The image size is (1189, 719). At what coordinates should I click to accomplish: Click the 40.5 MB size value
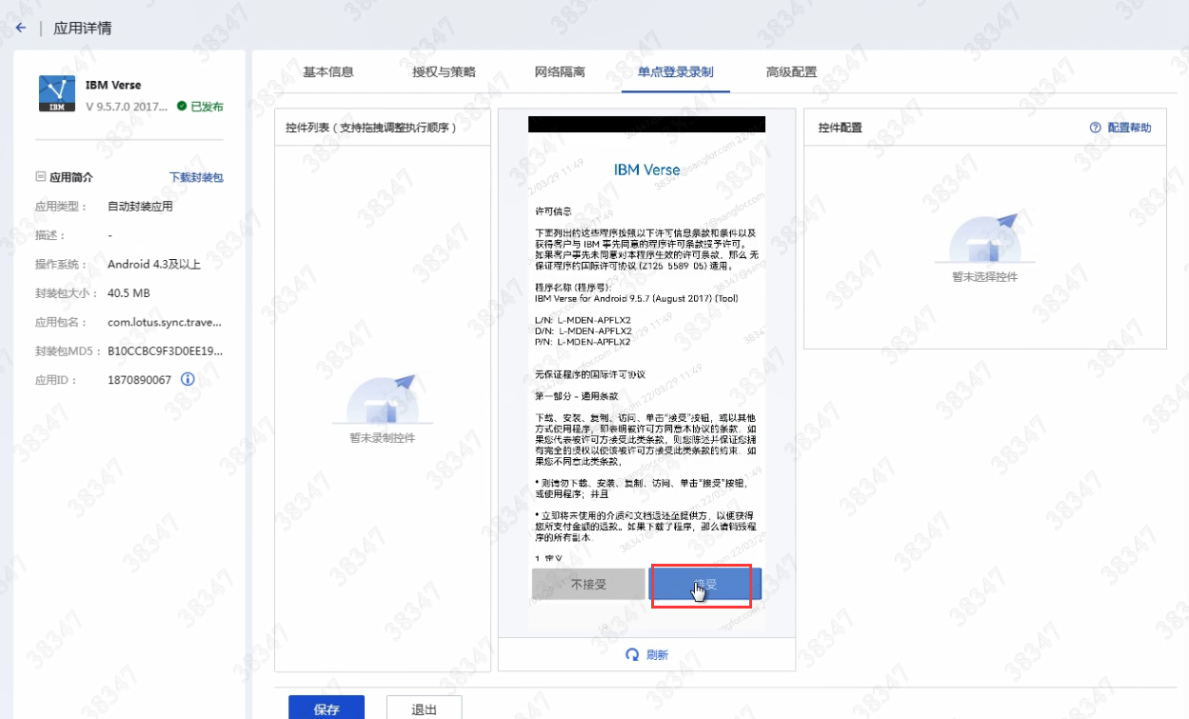(129, 293)
